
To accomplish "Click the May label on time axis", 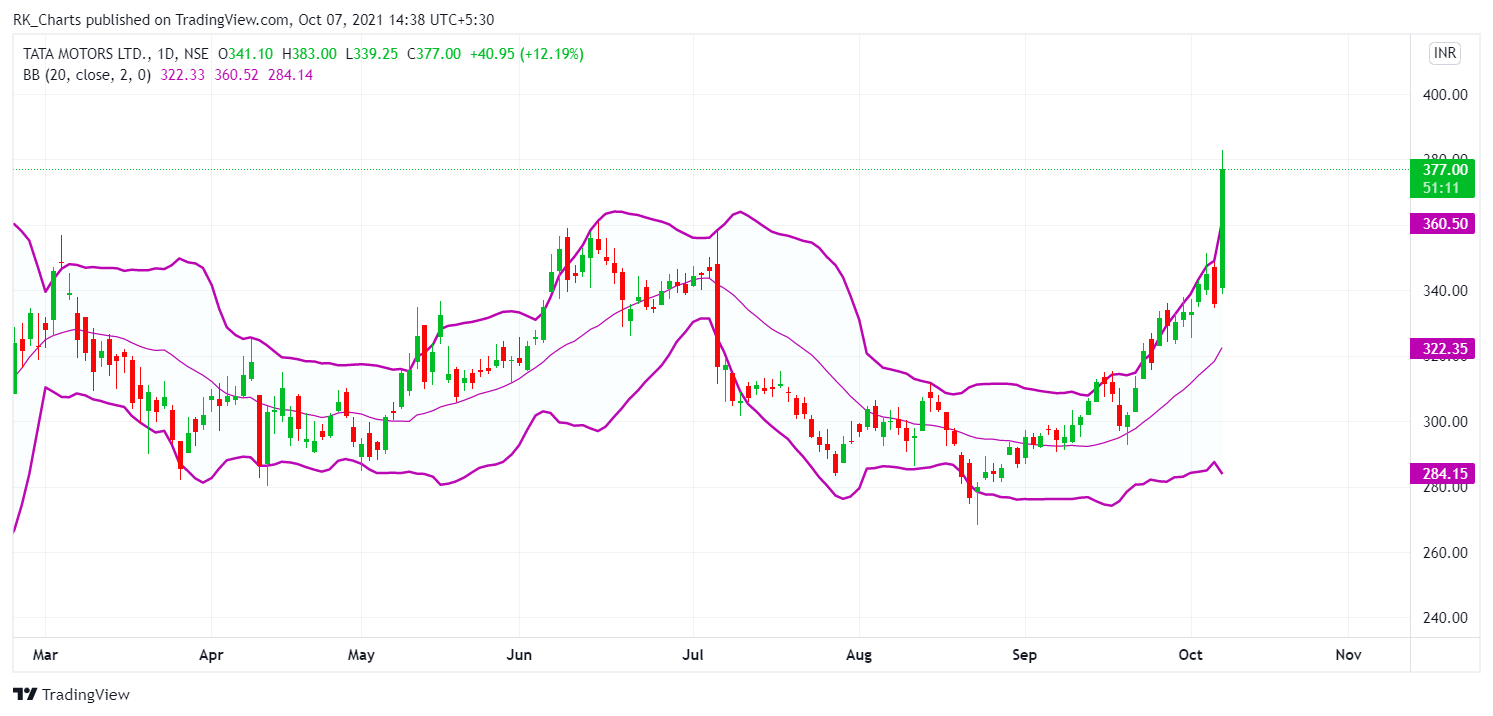I will click(x=361, y=655).
